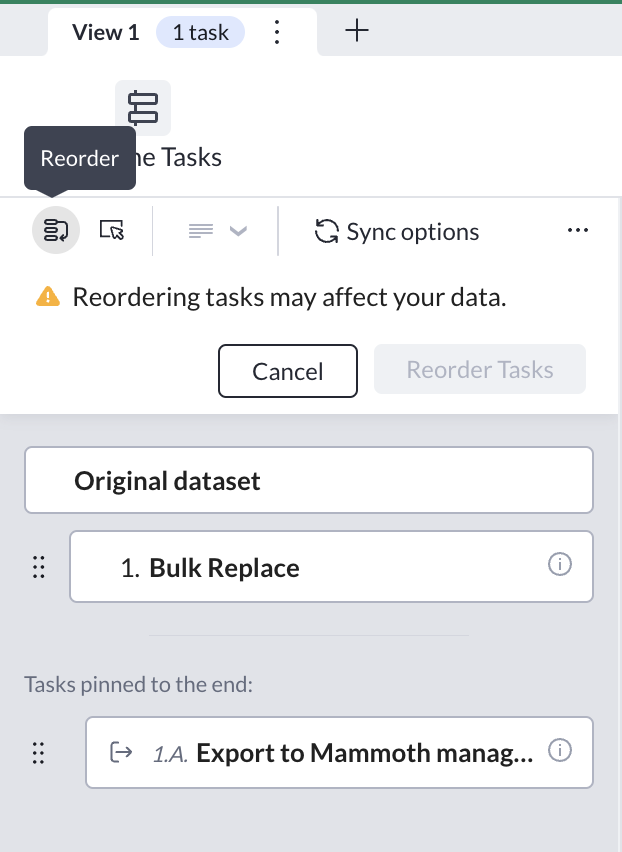Click the drag handle beside Bulk Replace
This screenshot has height=852, width=622.
click(39, 568)
